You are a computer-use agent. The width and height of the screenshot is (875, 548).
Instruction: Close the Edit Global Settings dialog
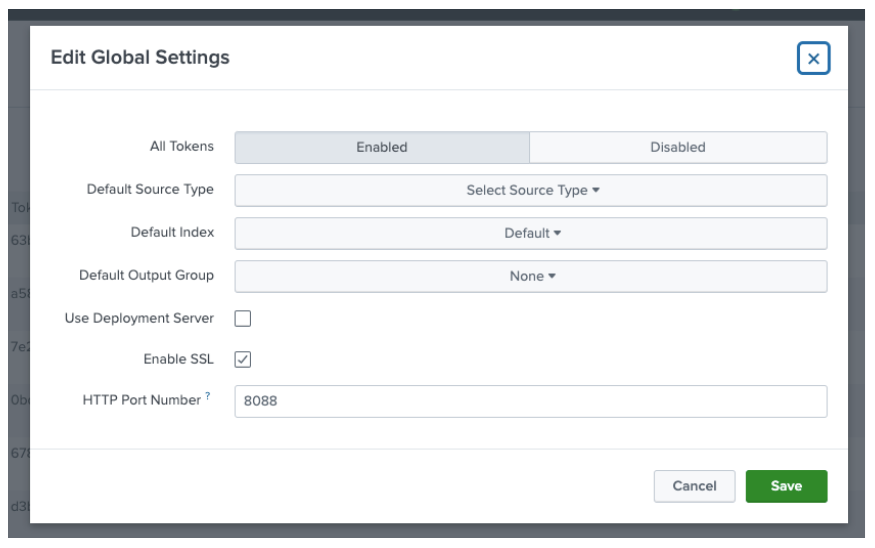click(x=813, y=59)
